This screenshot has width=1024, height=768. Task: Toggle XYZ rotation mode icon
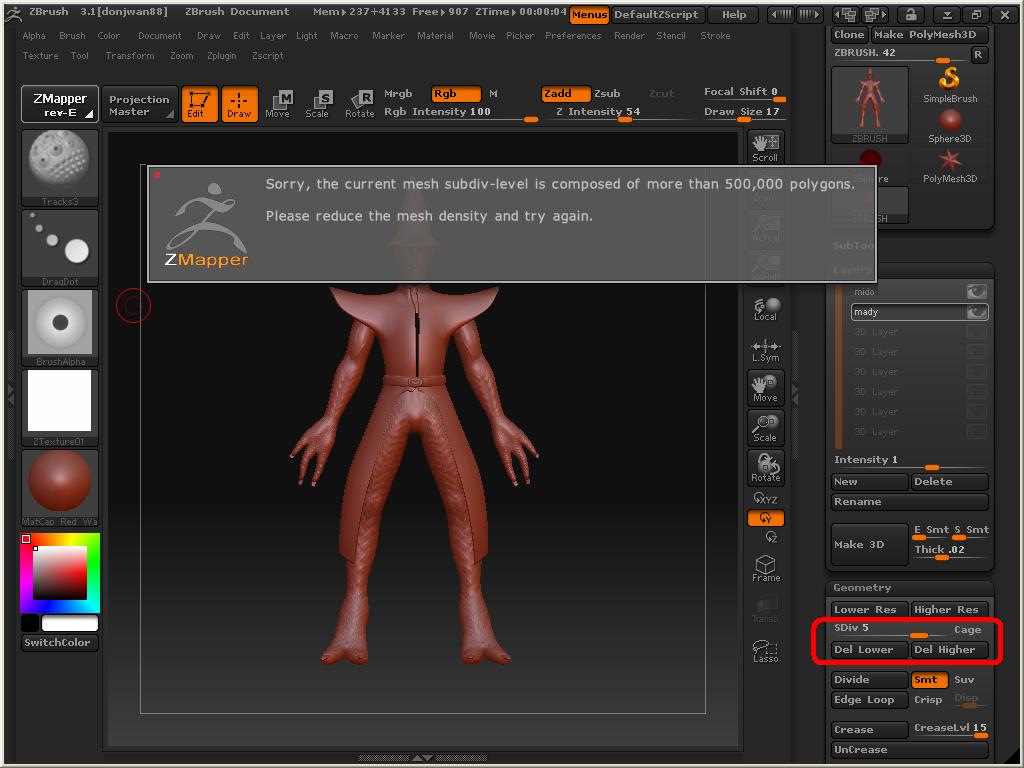pos(765,498)
